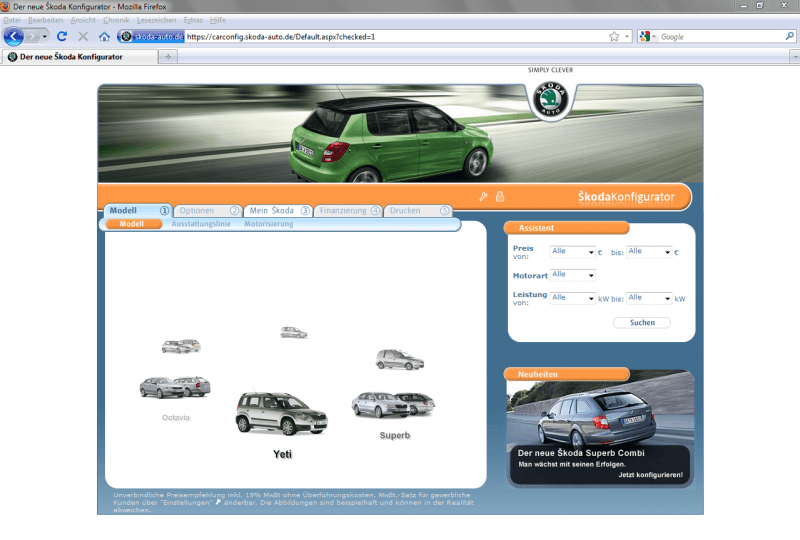Open the Chronik menu
Screen dimensions: 800x540
116,20
